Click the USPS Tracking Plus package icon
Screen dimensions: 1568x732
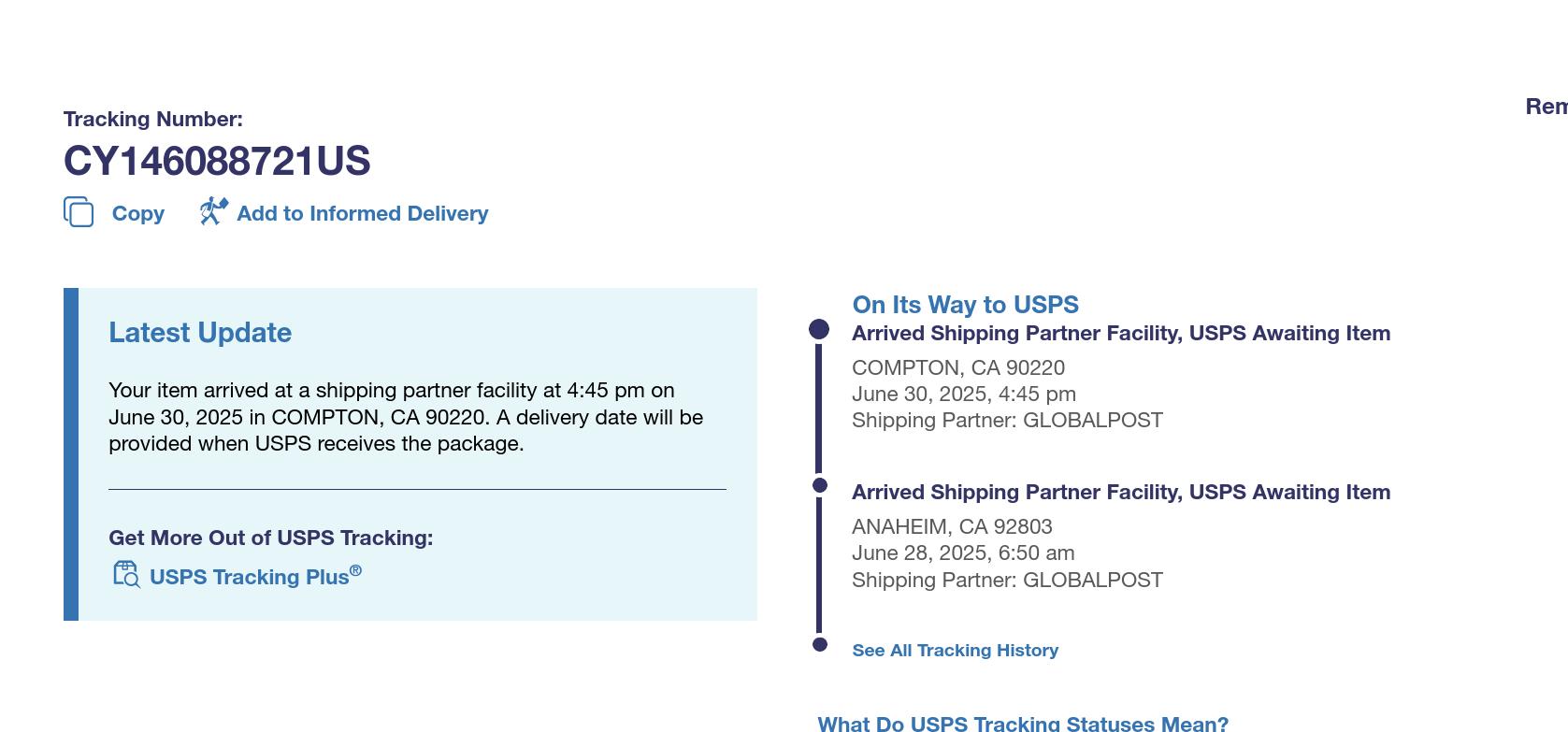click(126, 574)
